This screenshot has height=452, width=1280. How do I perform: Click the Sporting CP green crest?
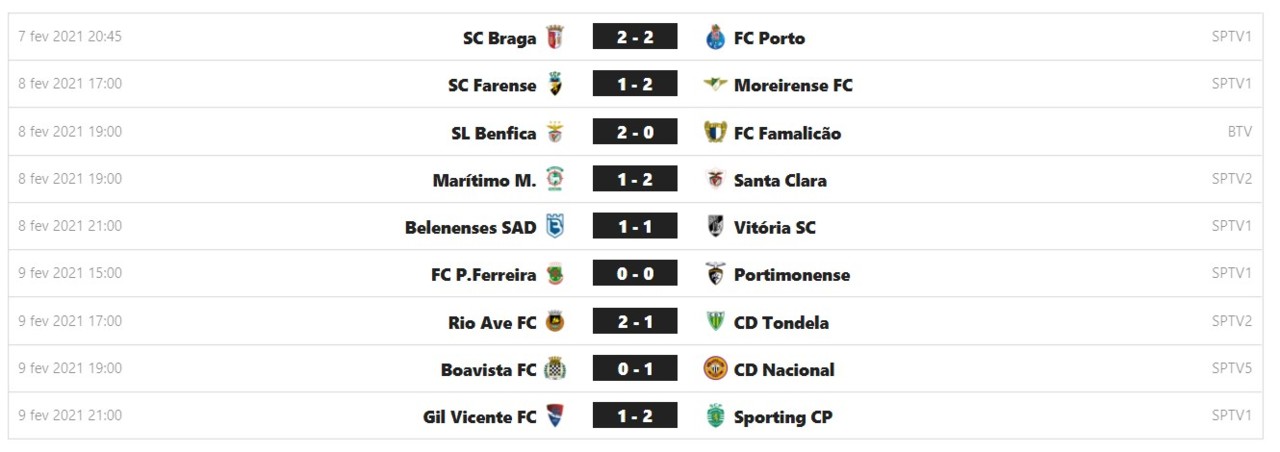click(x=715, y=417)
